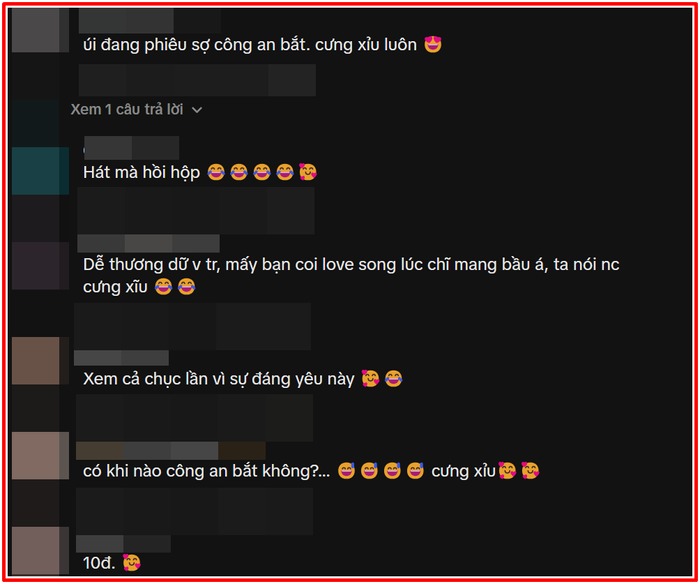Viewport: 700px width, 584px height.
Task: Click first laughing emoji after "Hát mà hồi hộp"
Action: coord(216,172)
